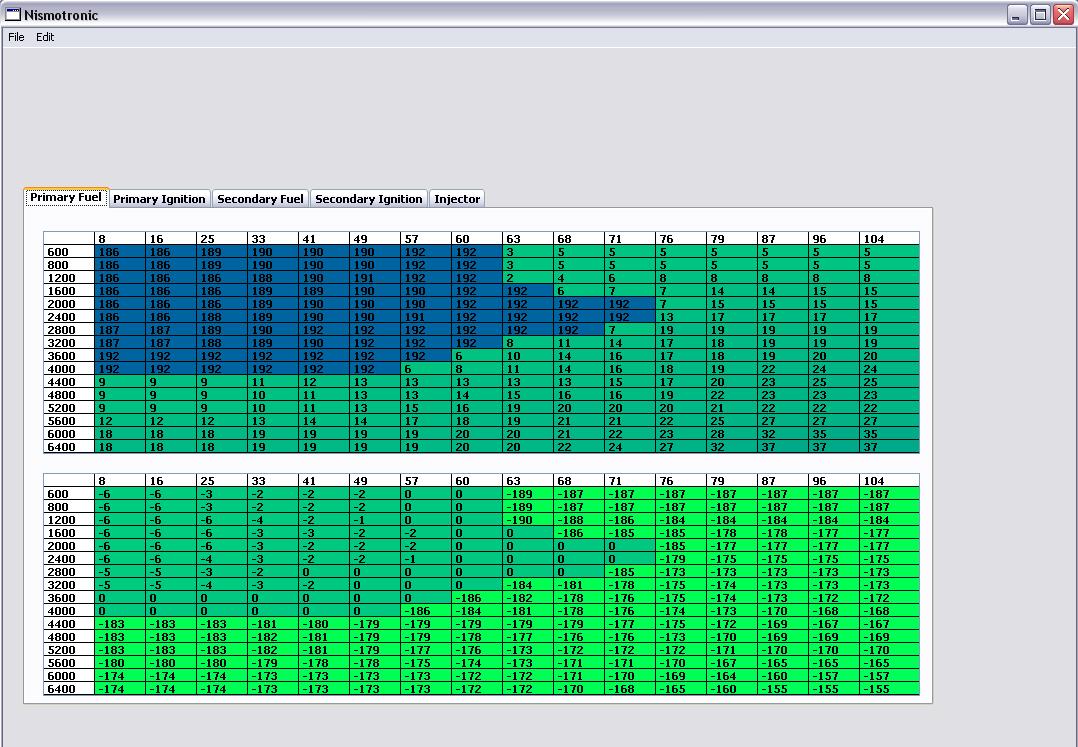Select lower table row header 4000
The height and width of the screenshot is (747, 1078).
(69, 611)
